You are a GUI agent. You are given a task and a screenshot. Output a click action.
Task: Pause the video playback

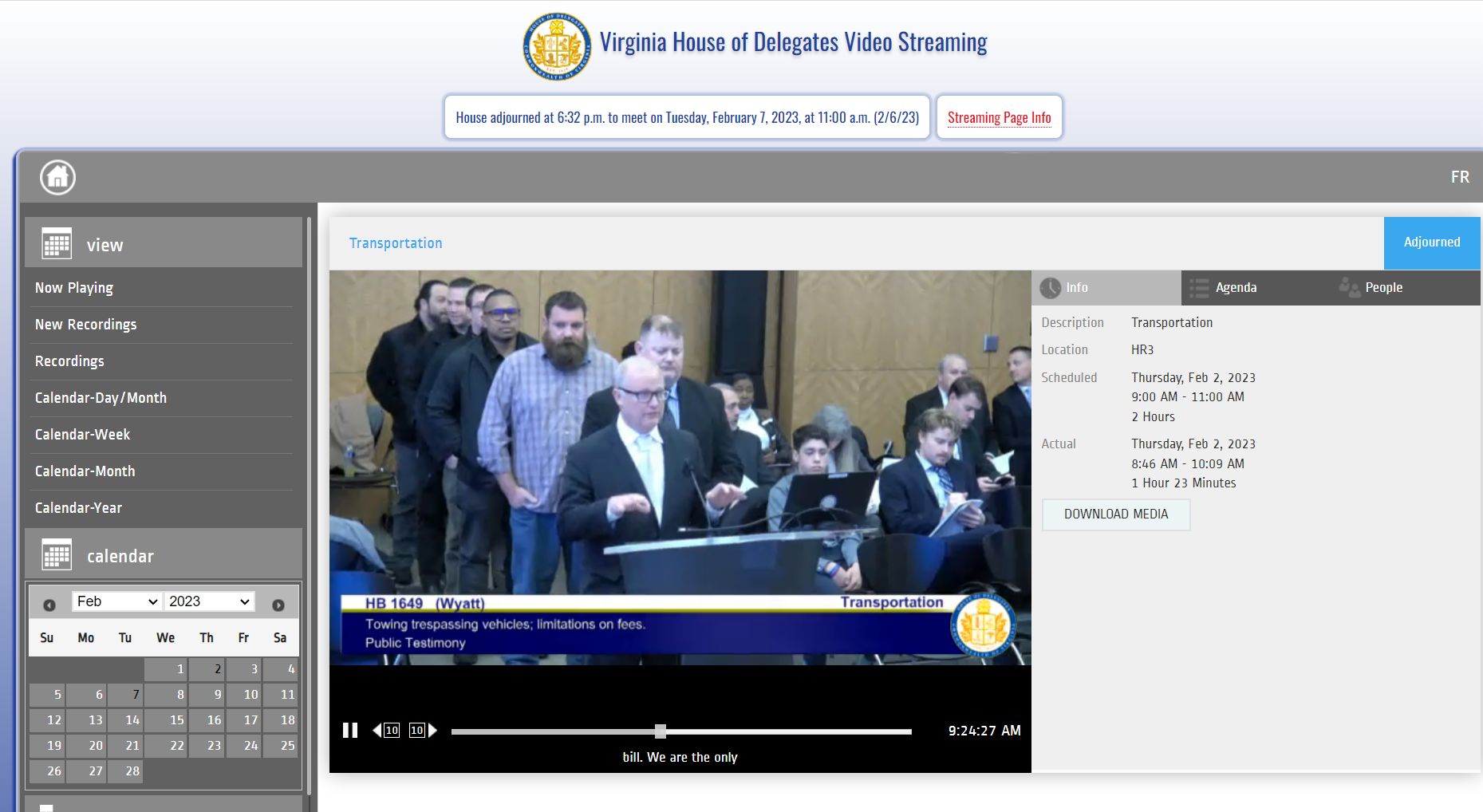click(x=350, y=731)
